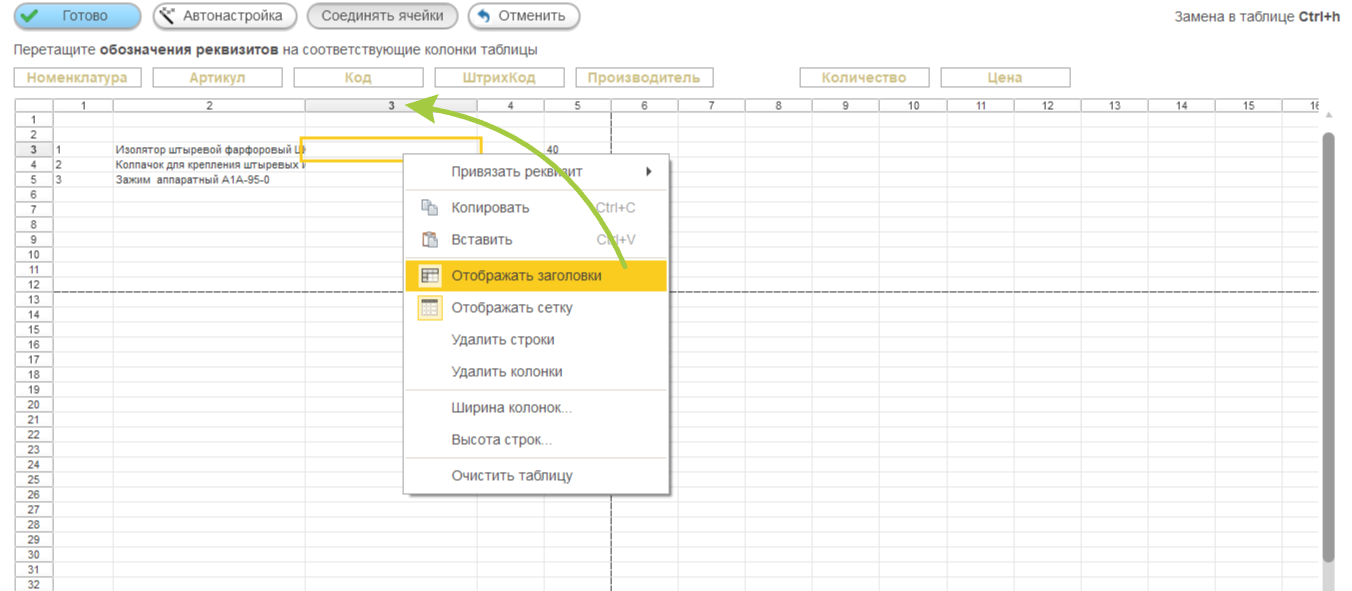The width and height of the screenshot is (1352, 591).
Task: Click the undo arrow icon on Отменить
Action: tap(484, 16)
